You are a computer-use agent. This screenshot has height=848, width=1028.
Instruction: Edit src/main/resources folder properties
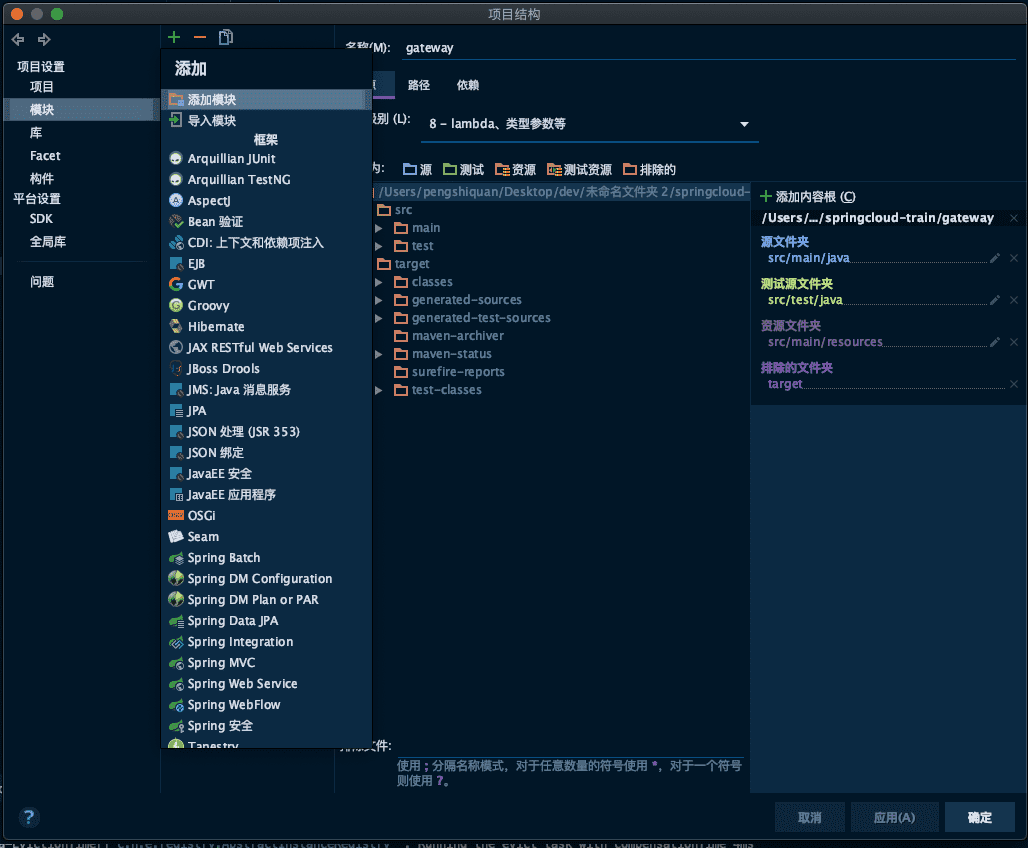[995, 342]
